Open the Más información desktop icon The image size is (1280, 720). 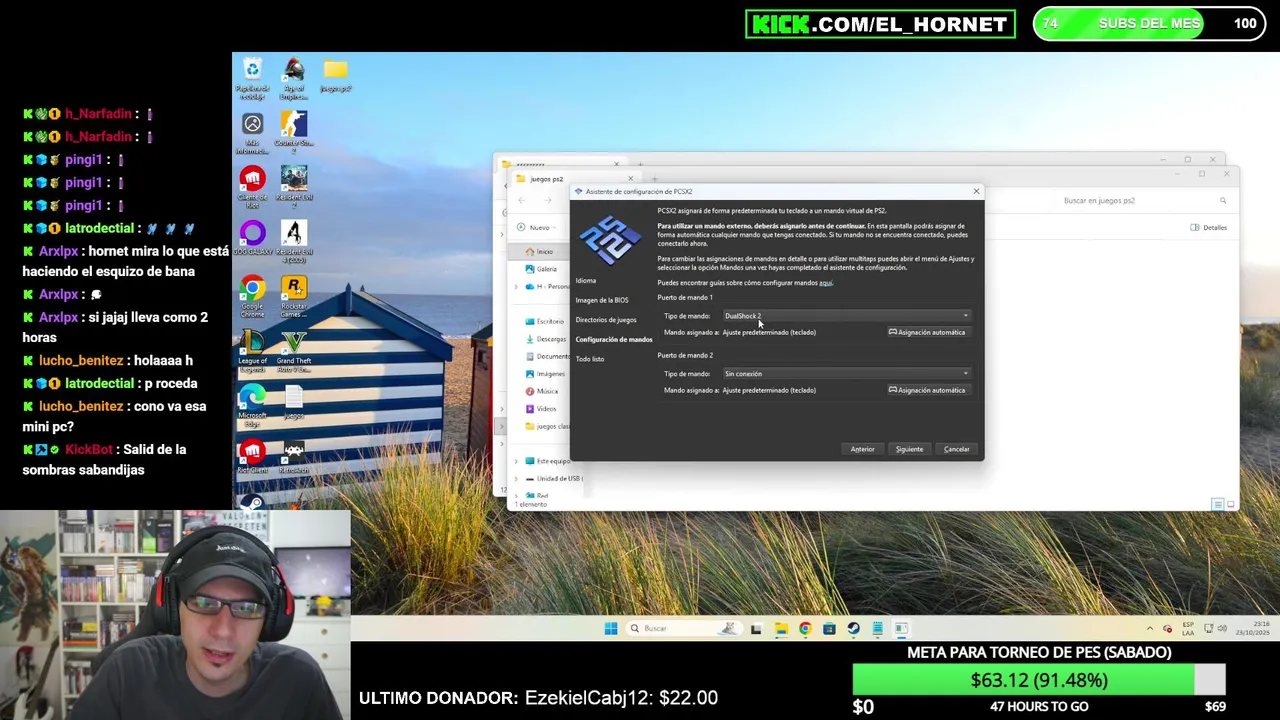coord(252,131)
